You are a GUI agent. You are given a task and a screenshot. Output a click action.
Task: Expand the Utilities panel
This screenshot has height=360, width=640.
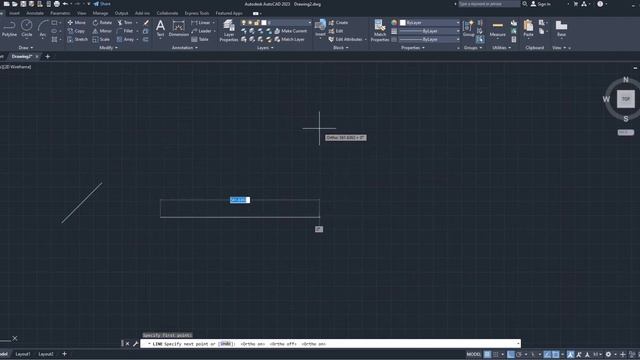click(501, 48)
